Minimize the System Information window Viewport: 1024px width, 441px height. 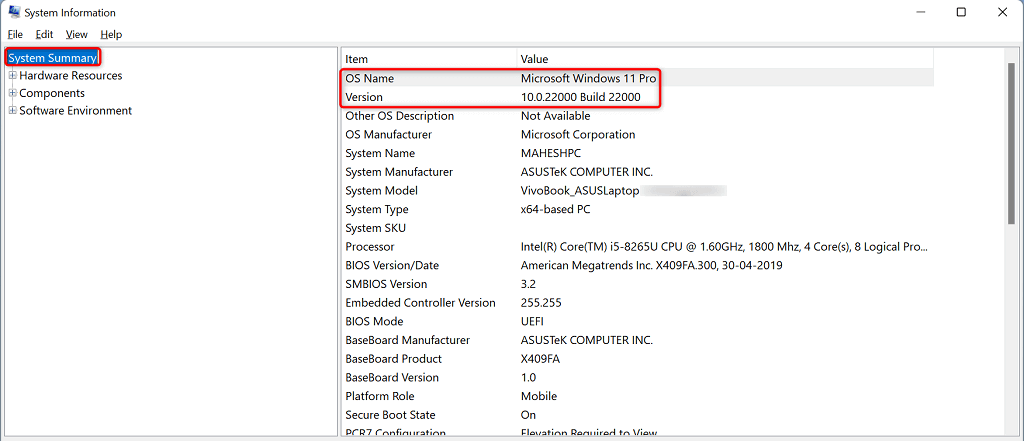(920, 12)
